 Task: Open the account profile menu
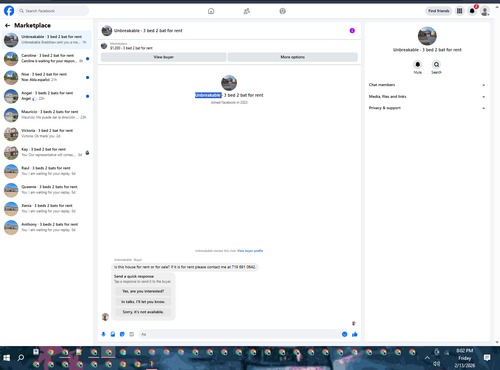click(485, 11)
